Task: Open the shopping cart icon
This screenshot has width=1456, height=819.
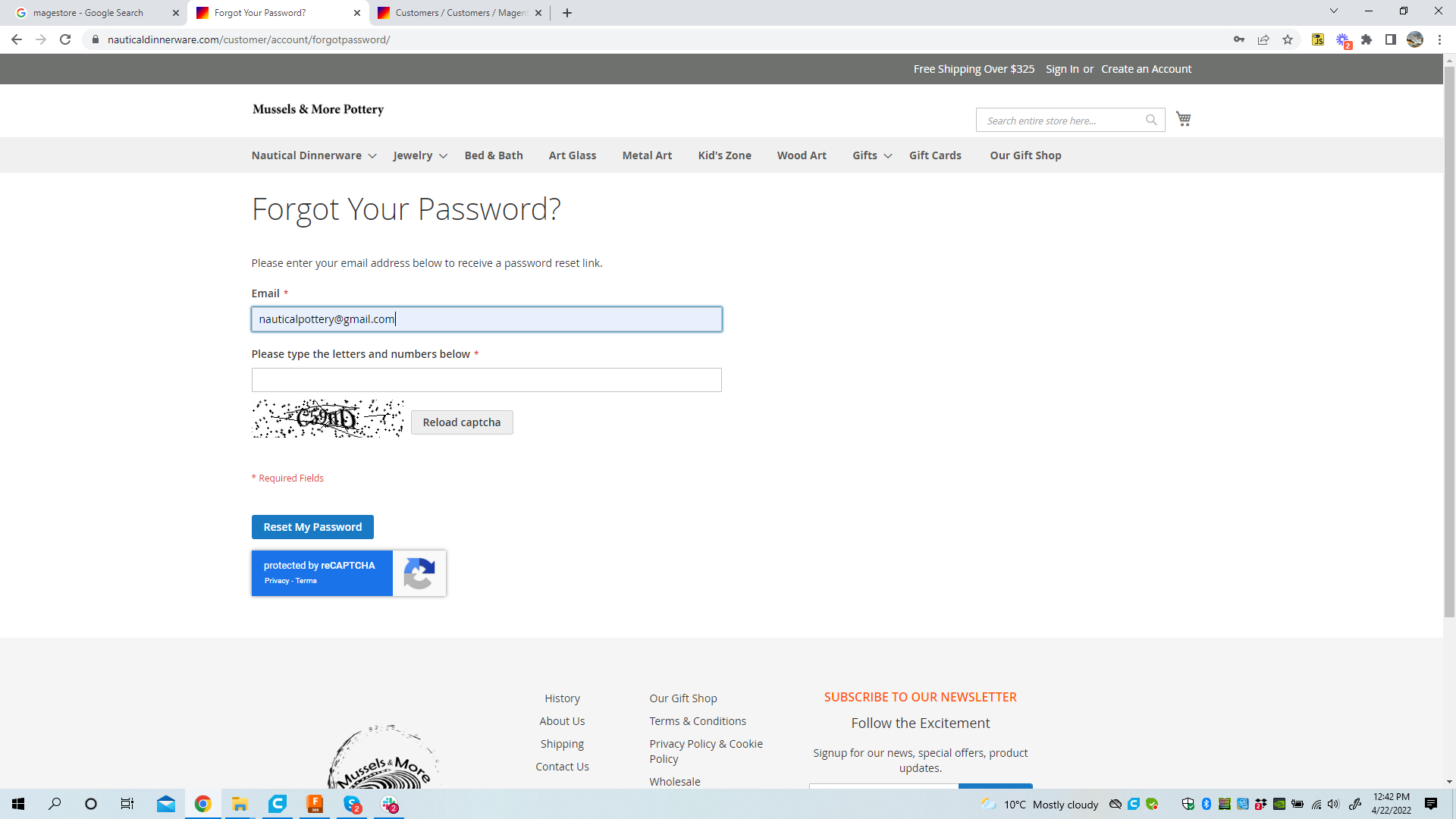Action: 1184,119
